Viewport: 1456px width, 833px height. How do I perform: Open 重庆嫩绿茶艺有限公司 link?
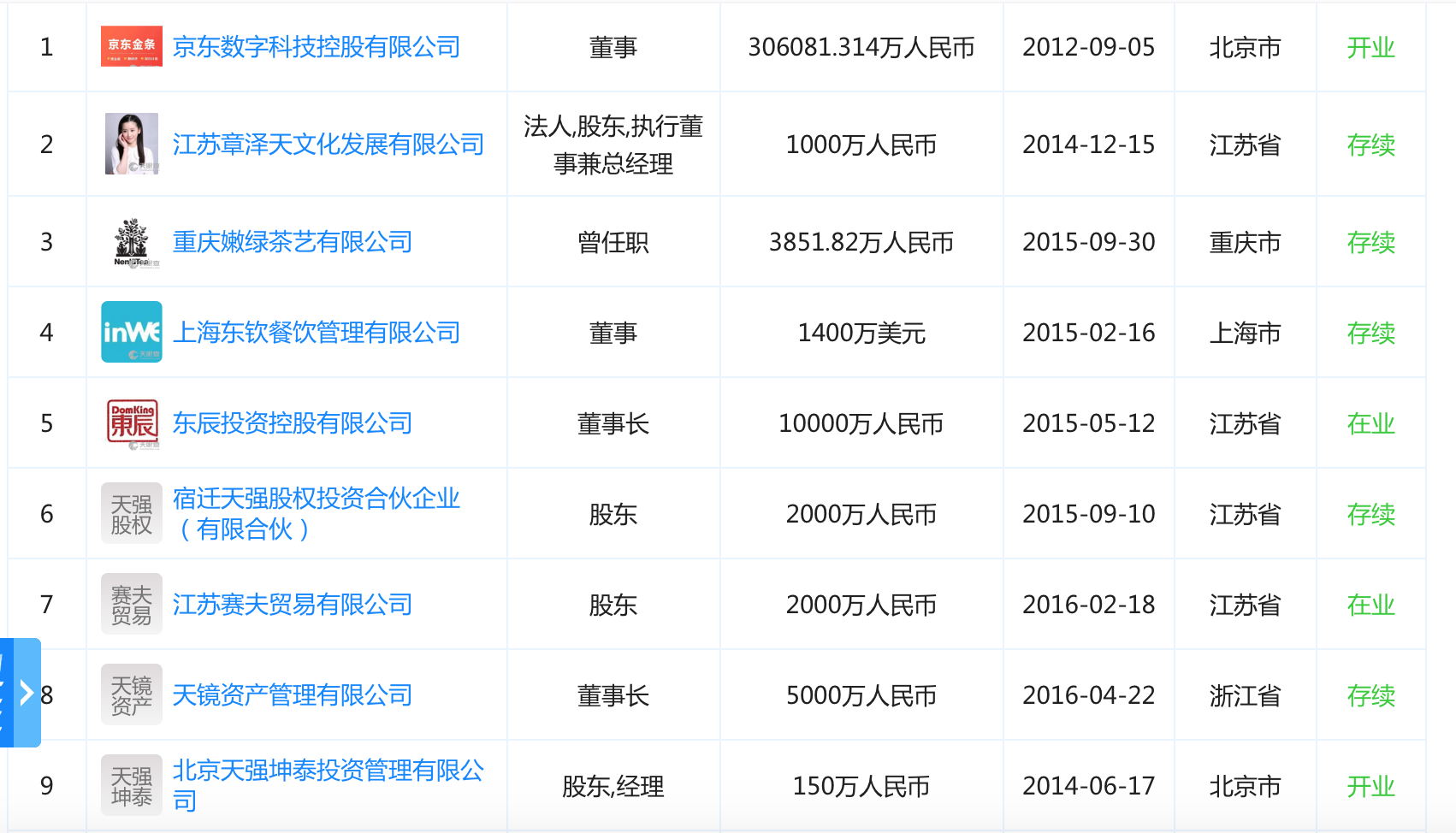pos(293,242)
